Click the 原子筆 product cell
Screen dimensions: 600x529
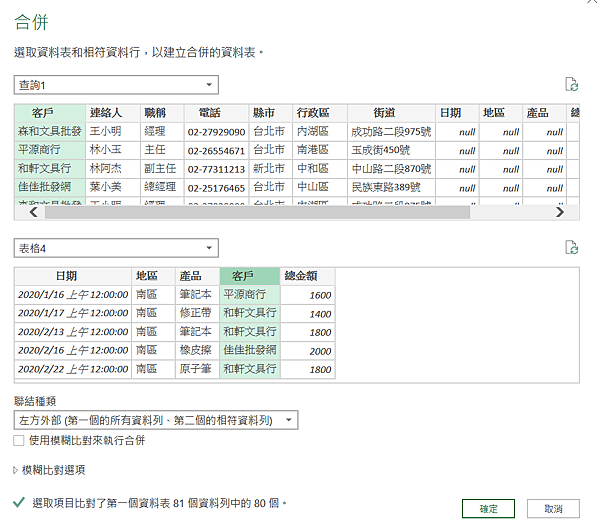(x=197, y=369)
